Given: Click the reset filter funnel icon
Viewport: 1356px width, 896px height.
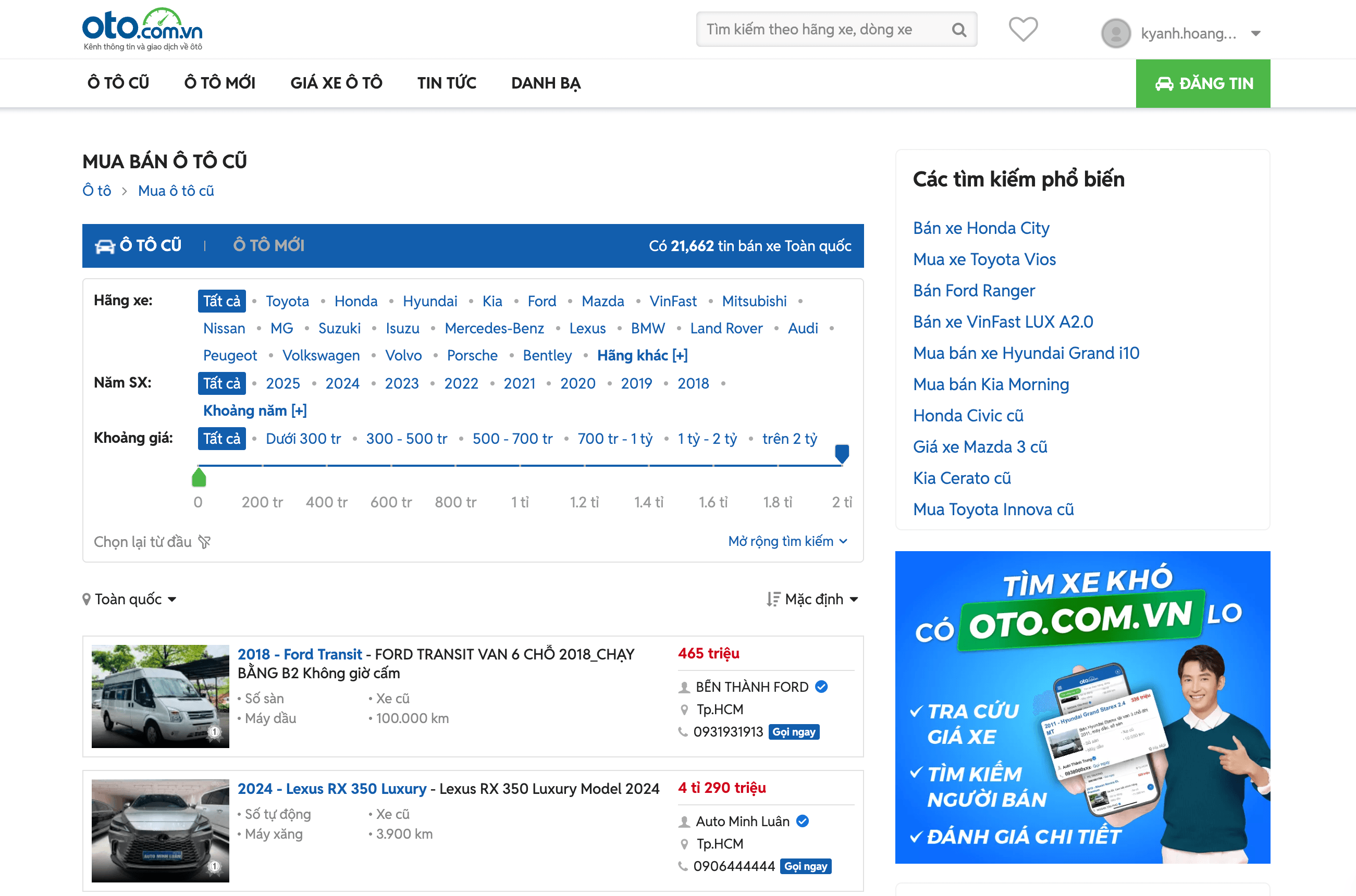Looking at the screenshot, I should coord(204,542).
